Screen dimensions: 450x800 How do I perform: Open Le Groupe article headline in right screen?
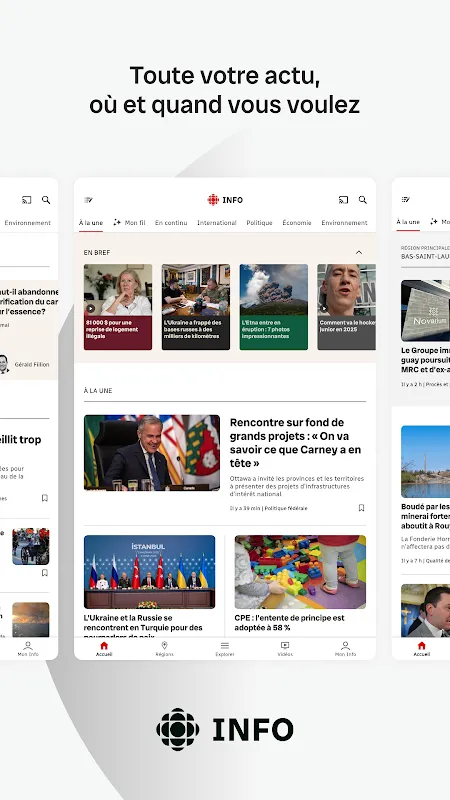(426, 360)
